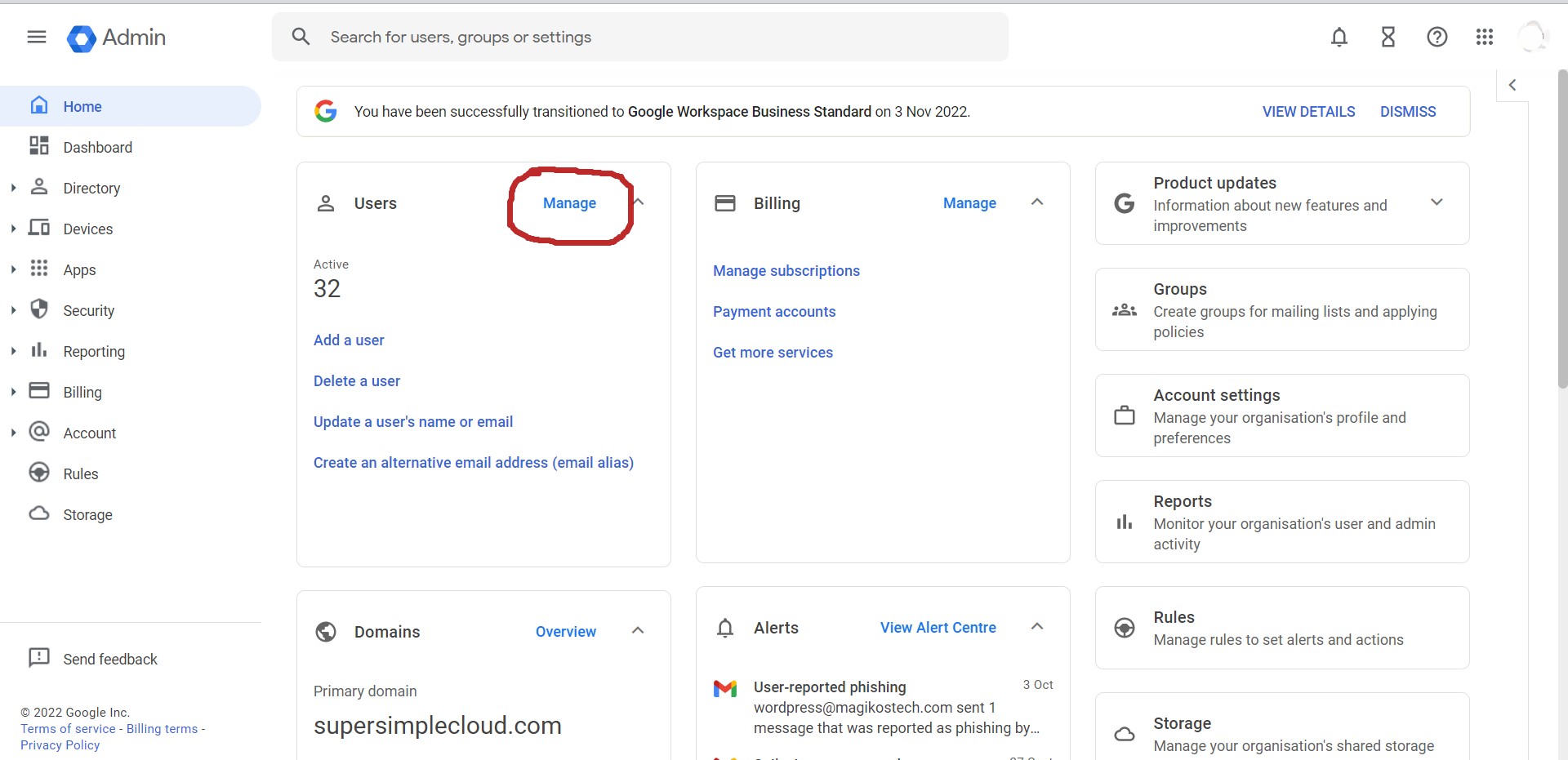
Task: Open Domains Overview link
Action: point(566,632)
